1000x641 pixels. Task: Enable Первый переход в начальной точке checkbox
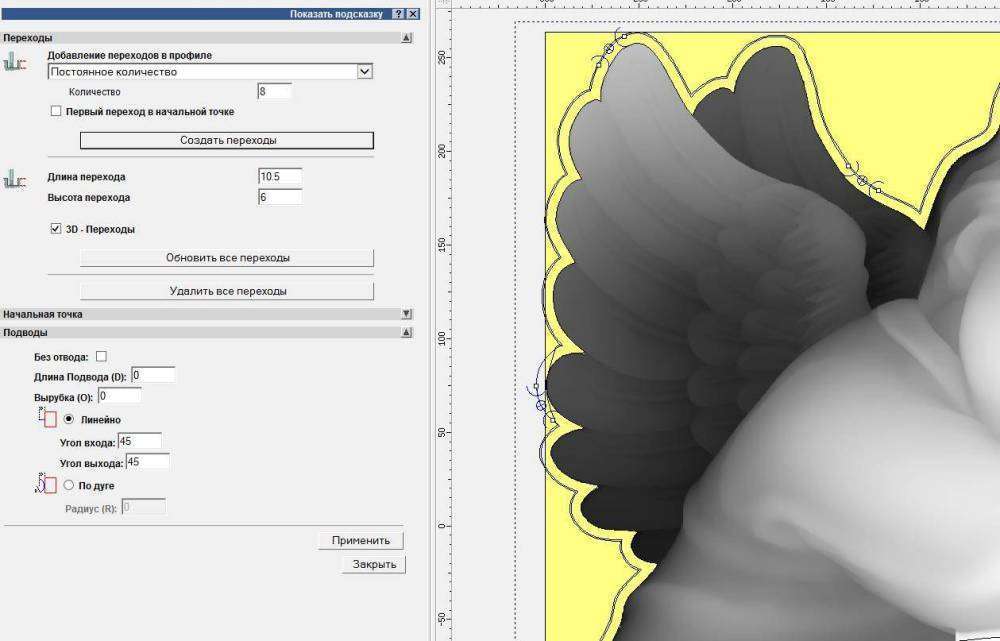[x=56, y=112]
